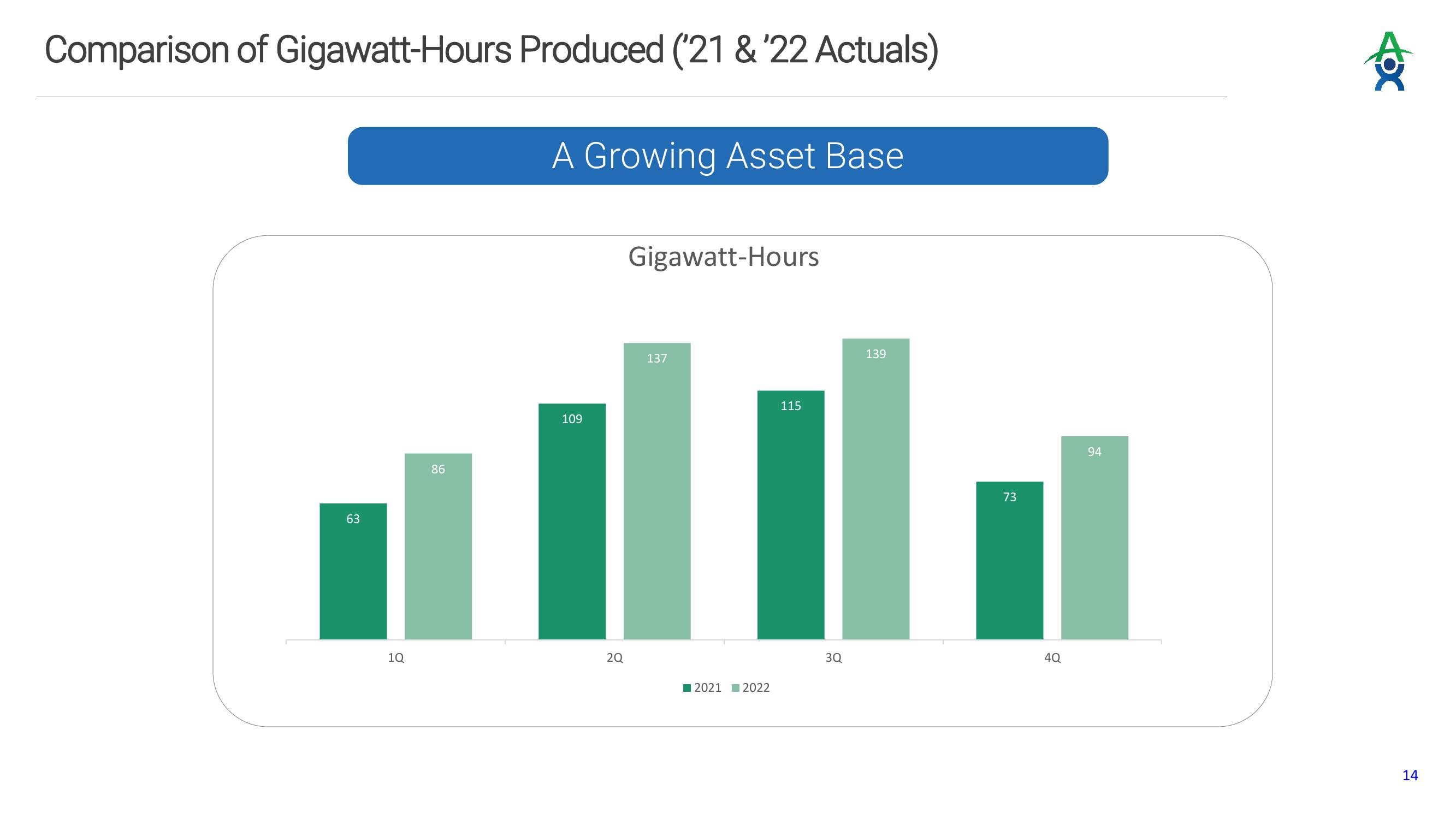Click the 'Gigawatt-Hours' chart title
This screenshot has width=1456, height=819.
coord(724,257)
